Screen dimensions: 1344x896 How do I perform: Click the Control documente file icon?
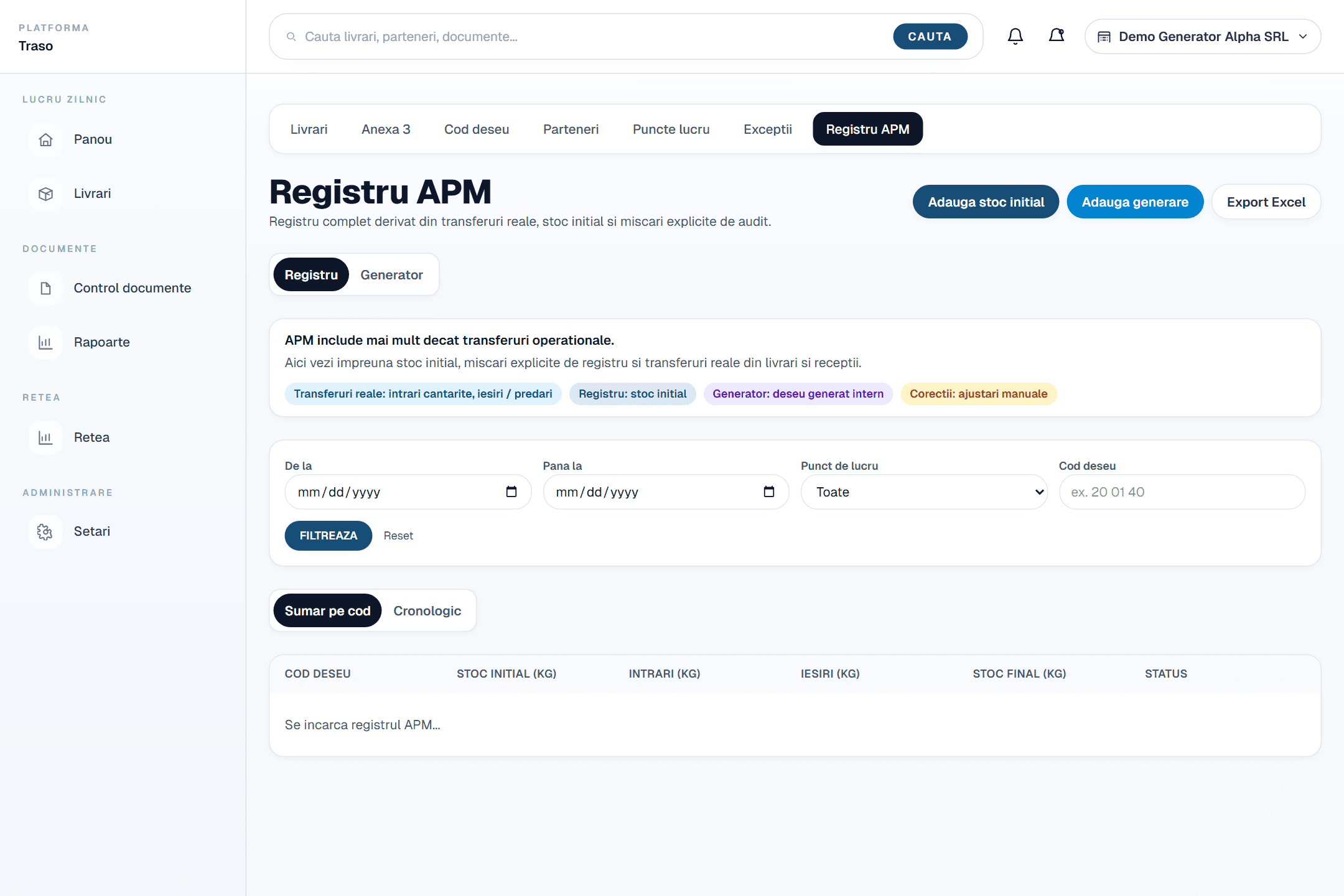(x=45, y=288)
